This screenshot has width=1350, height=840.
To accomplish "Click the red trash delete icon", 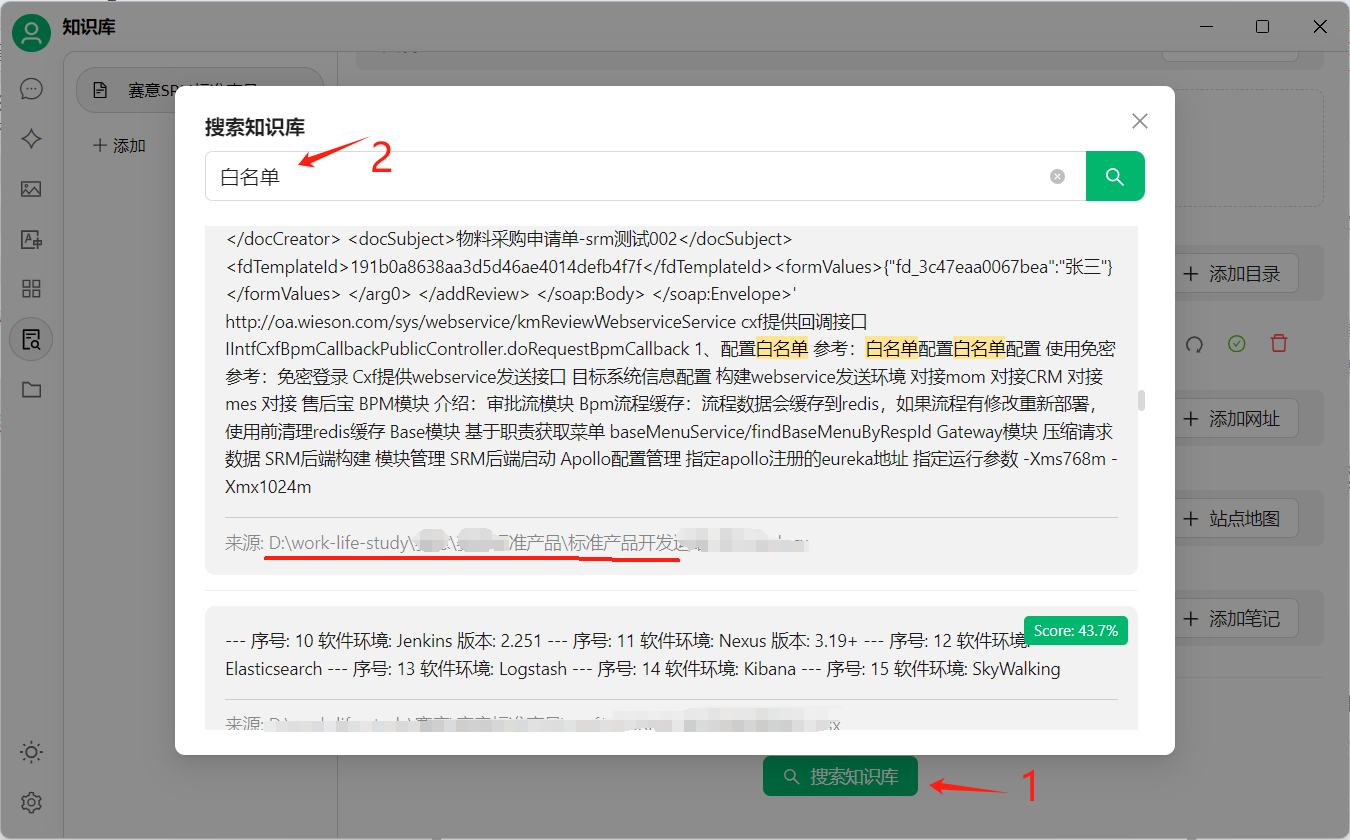I will 1278,344.
